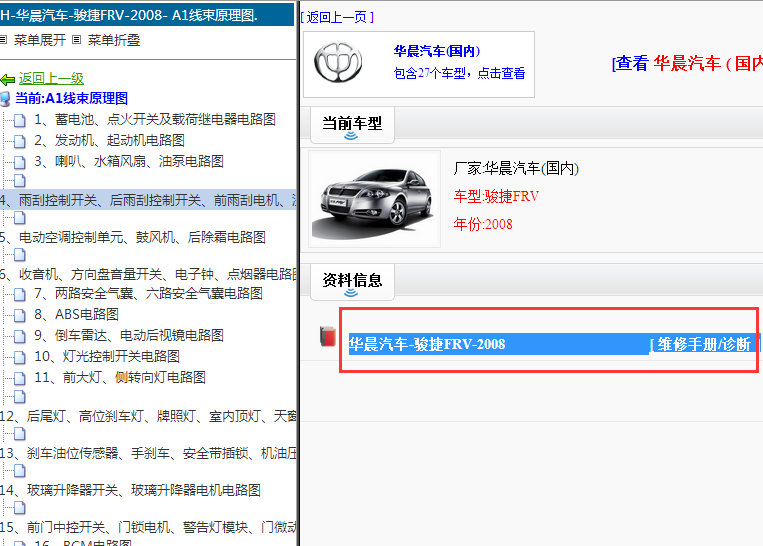This screenshot has height=546, width=763.
Task: Open 1、蓄电池、点火开关及载荷继电器电路图
Action: coord(155,119)
